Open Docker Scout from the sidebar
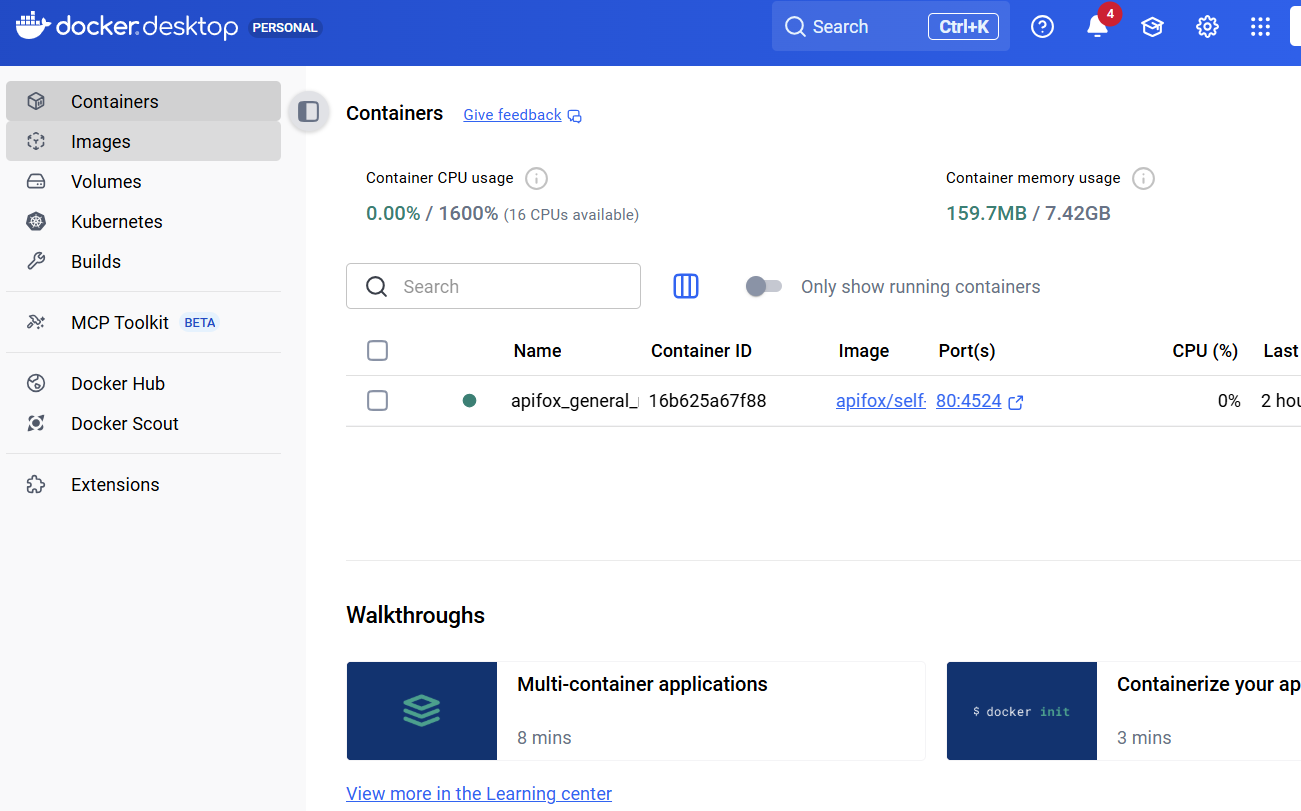The height and width of the screenshot is (811, 1301). tap(143, 423)
